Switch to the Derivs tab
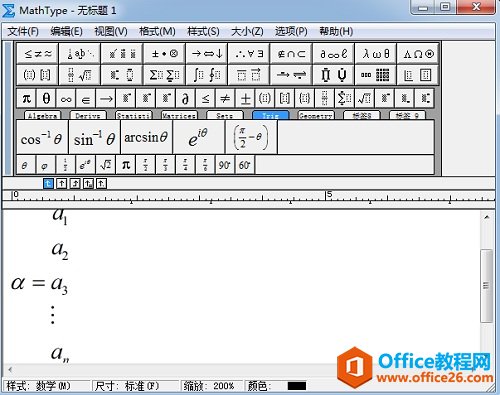The height and width of the screenshot is (395, 500). [x=88, y=115]
